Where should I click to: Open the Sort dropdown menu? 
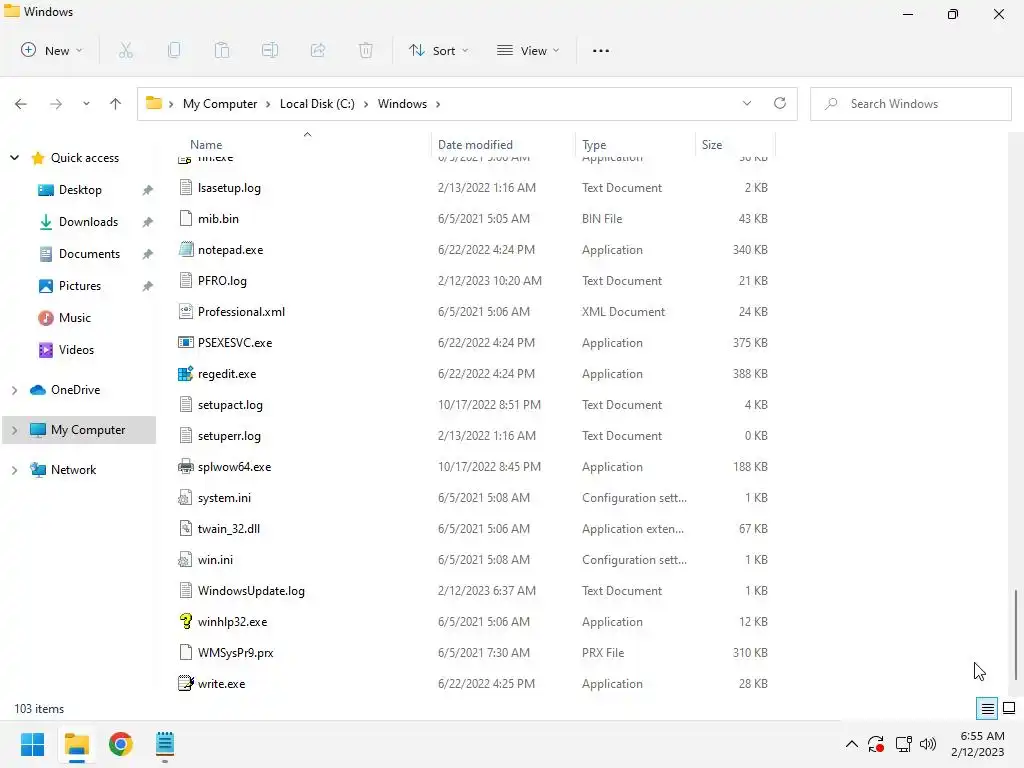(x=438, y=50)
